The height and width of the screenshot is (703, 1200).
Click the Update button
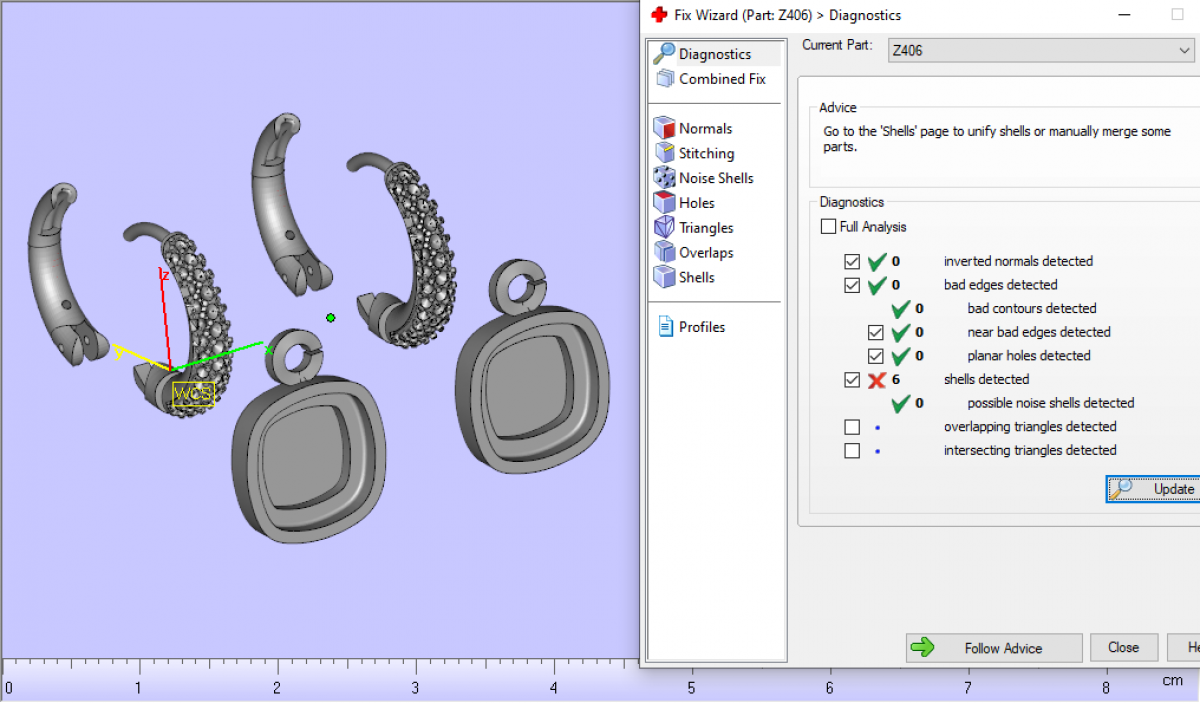1155,489
